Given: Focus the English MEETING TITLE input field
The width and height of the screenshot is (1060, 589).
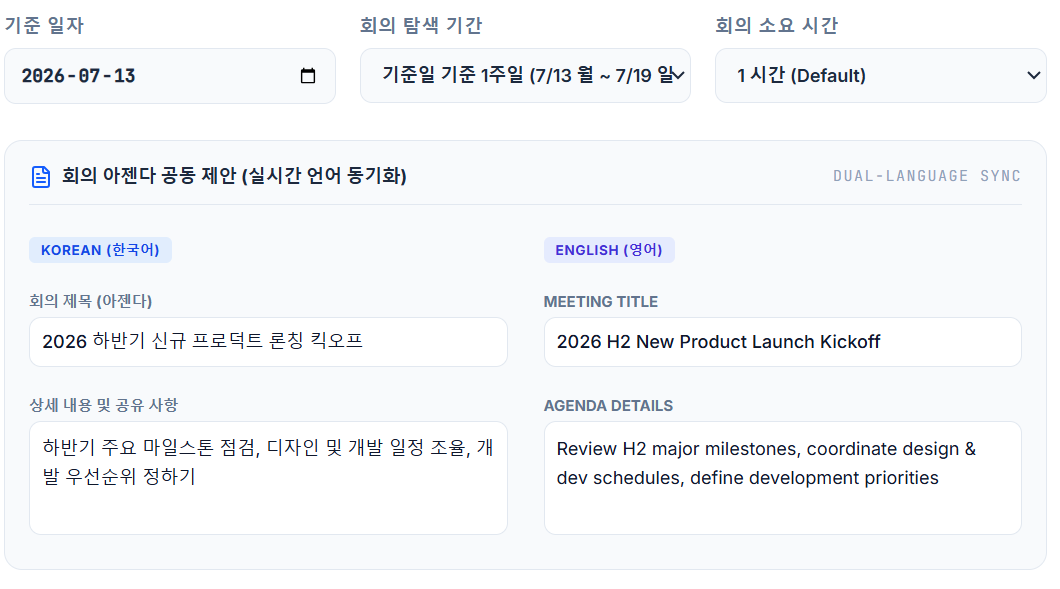Looking at the screenshot, I should (783, 342).
